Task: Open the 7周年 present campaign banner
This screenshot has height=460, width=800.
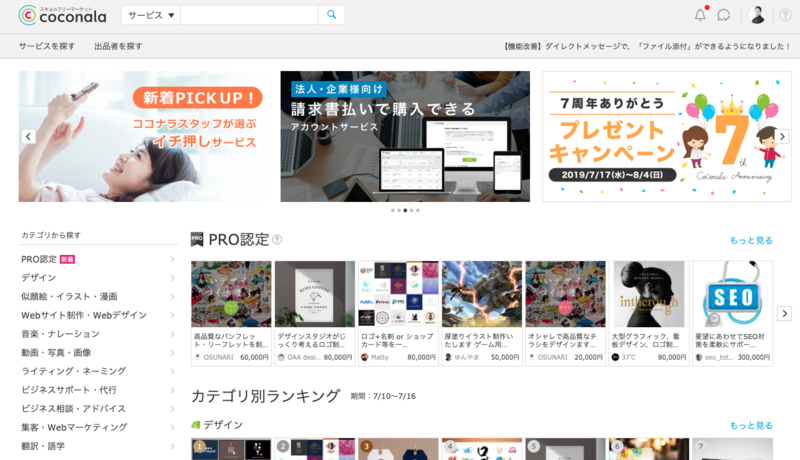Action: tap(667, 136)
